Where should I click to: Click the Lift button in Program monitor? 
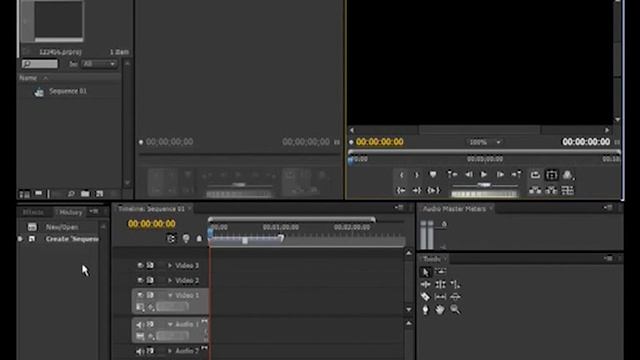[535, 191]
